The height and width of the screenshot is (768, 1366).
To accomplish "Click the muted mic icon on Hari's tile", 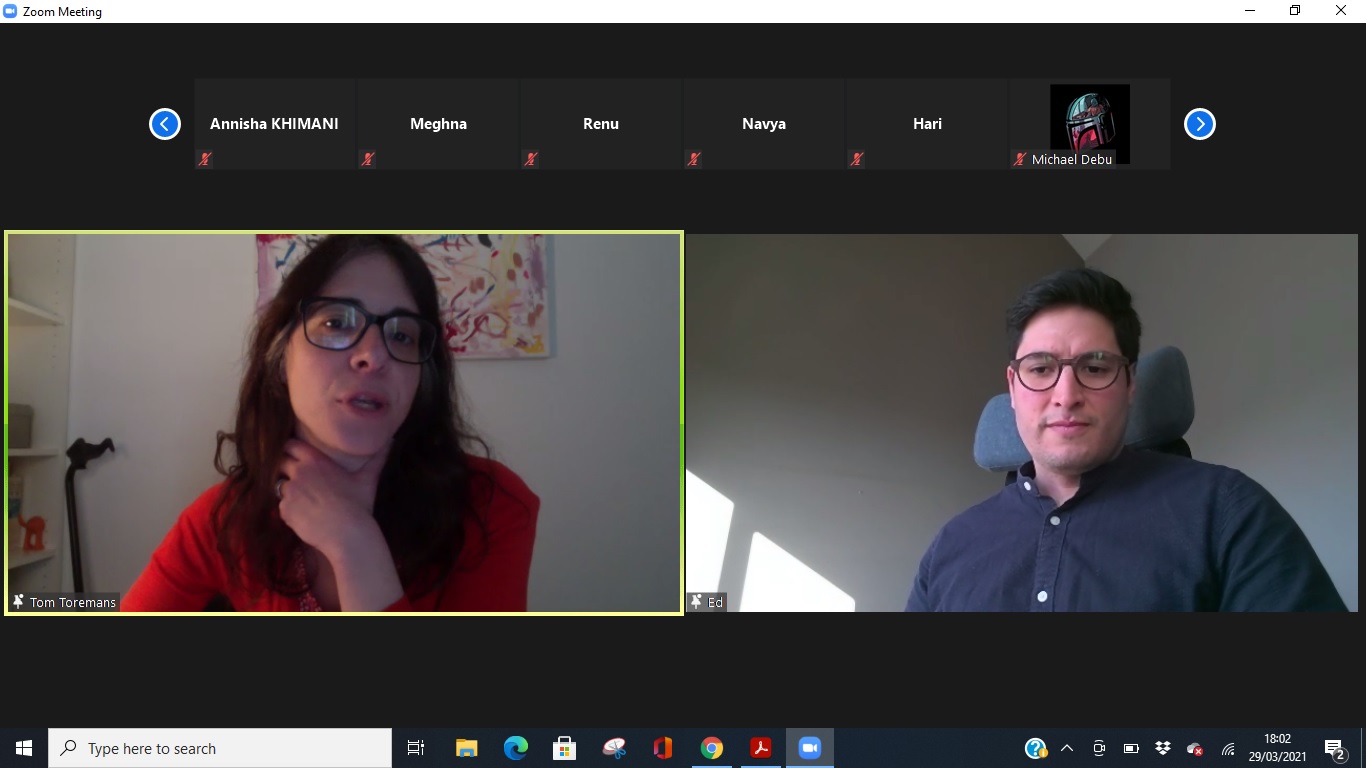I will 856,159.
